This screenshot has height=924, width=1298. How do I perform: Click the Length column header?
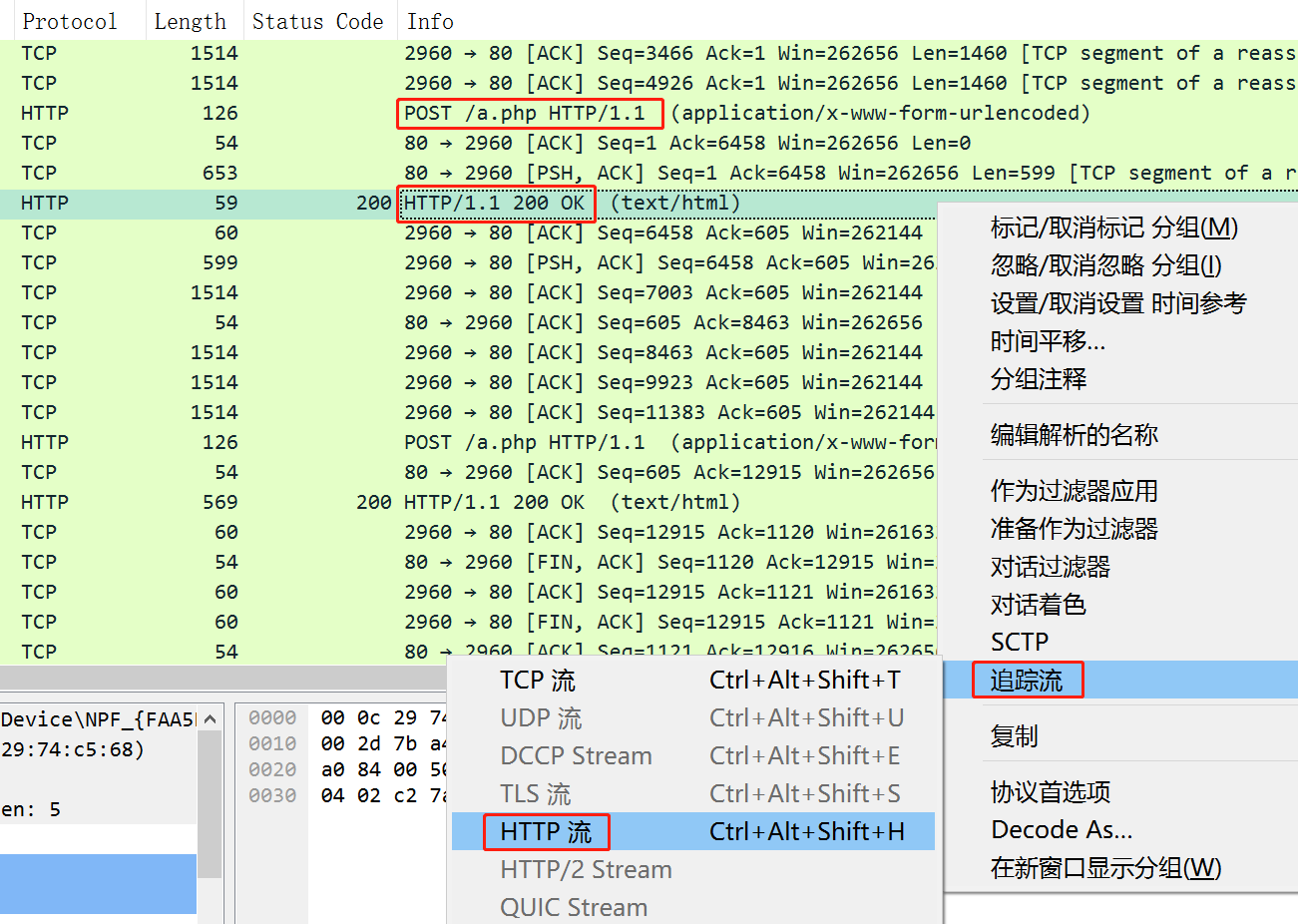tap(190, 21)
